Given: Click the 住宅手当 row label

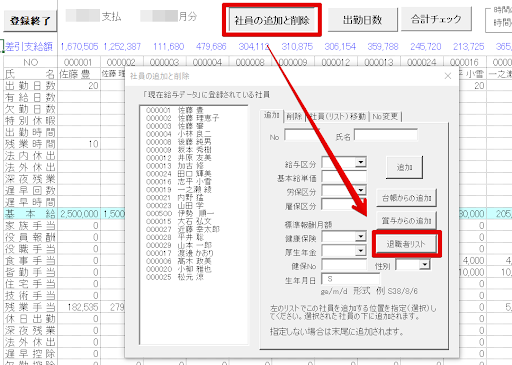Looking at the screenshot, I should [30, 284].
